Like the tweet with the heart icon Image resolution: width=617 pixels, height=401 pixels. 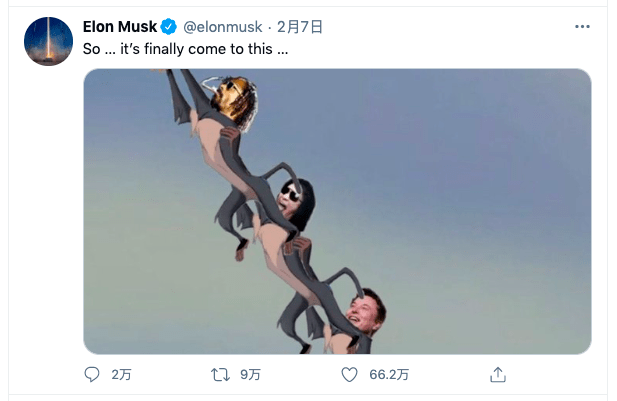click(x=349, y=375)
